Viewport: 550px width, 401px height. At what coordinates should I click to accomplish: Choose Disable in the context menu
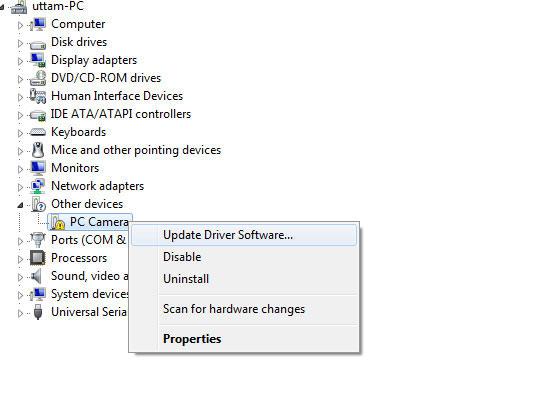[244, 257]
